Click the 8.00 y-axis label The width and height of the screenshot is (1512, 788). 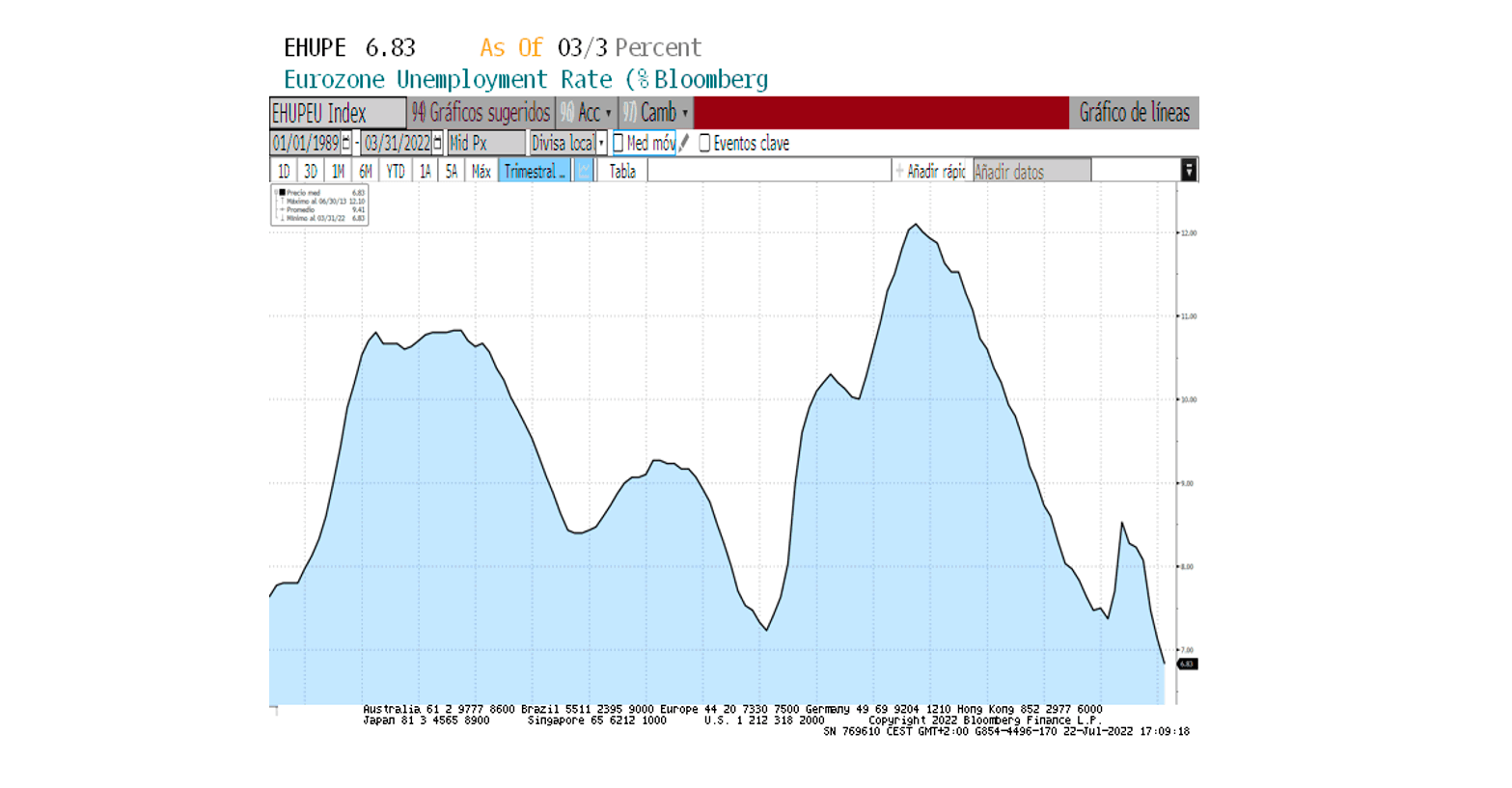tap(1189, 566)
